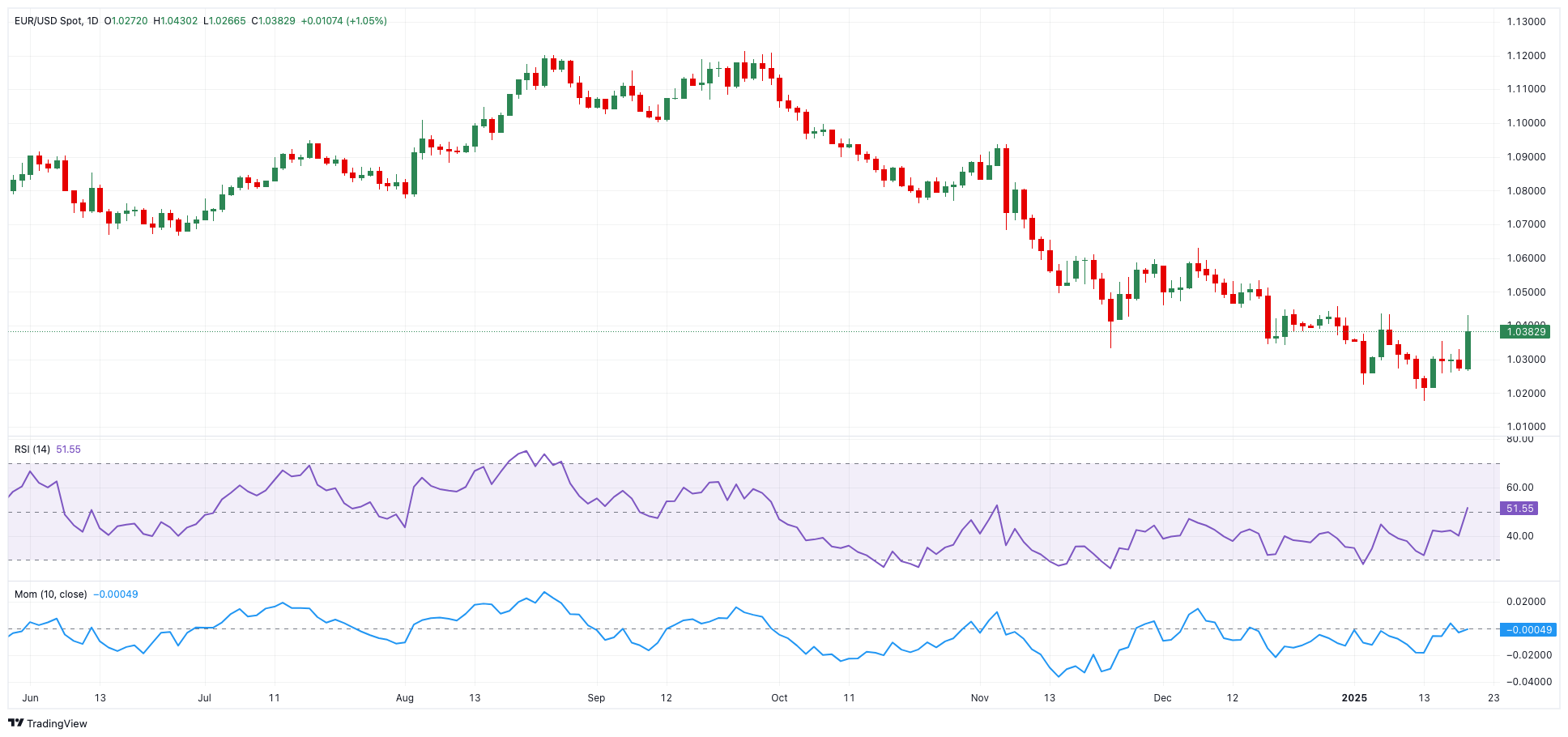1568x737 pixels.
Task: Click the RSI 51.55 legend value
Action: coord(68,449)
